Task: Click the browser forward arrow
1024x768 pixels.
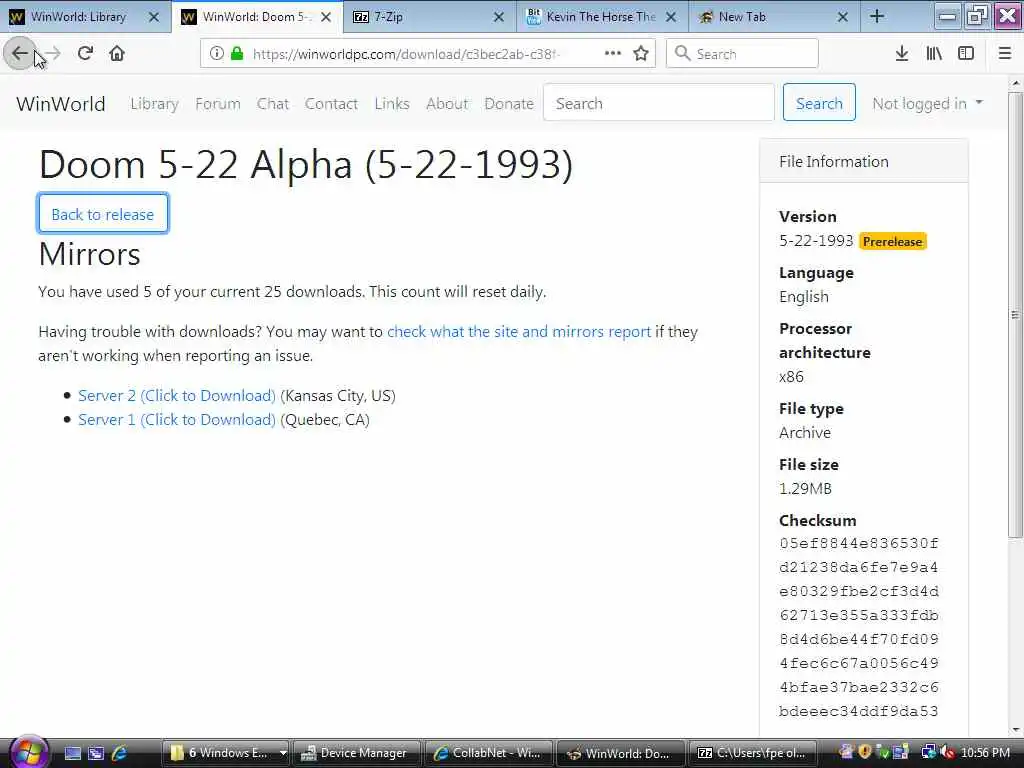Action: (53, 54)
